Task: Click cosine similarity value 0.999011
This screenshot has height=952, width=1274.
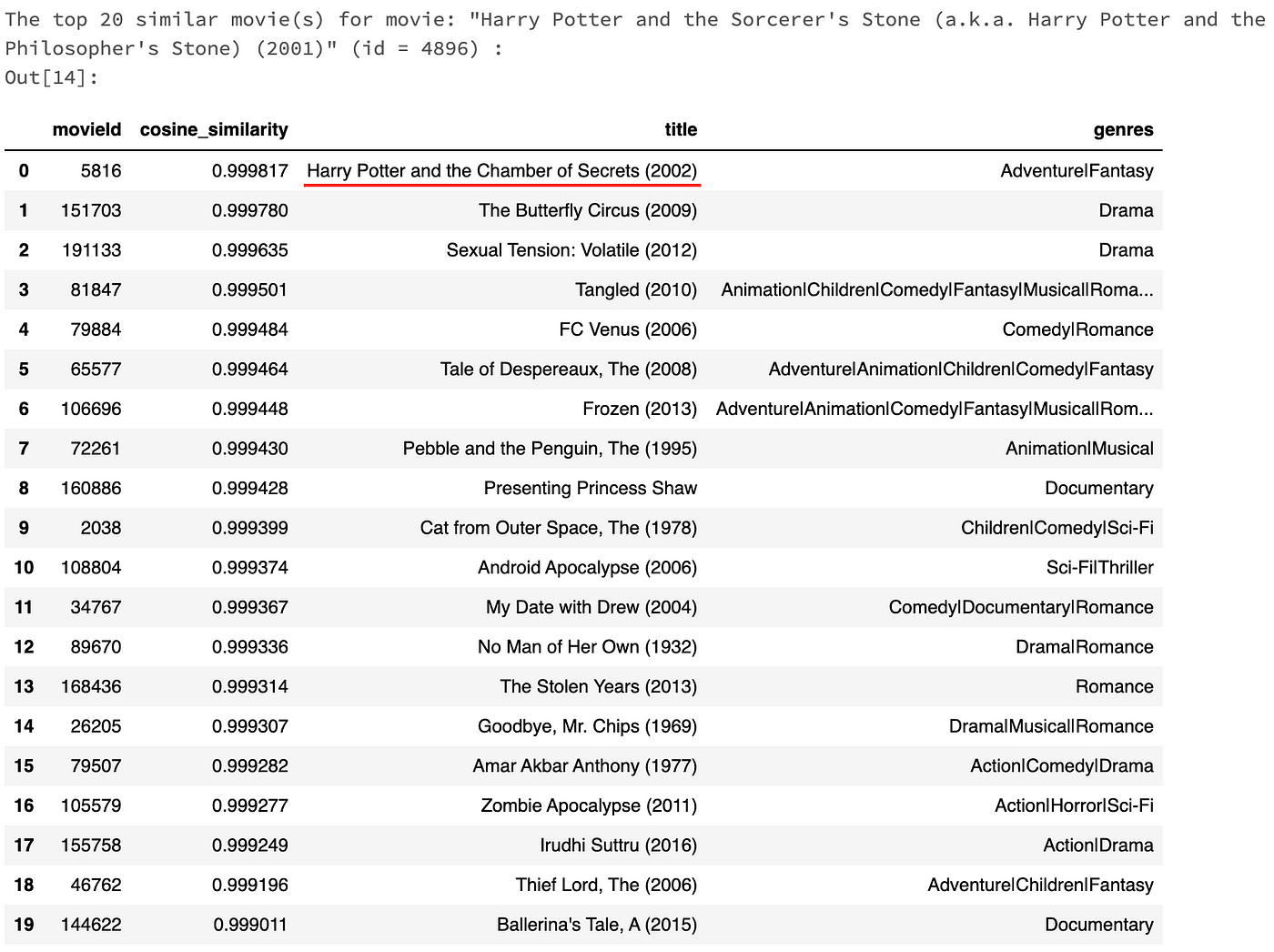Action: tap(250, 925)
